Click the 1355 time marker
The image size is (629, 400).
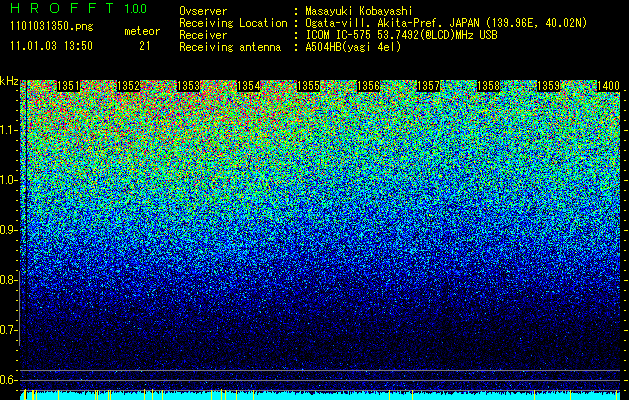click(x=308, y=86)
